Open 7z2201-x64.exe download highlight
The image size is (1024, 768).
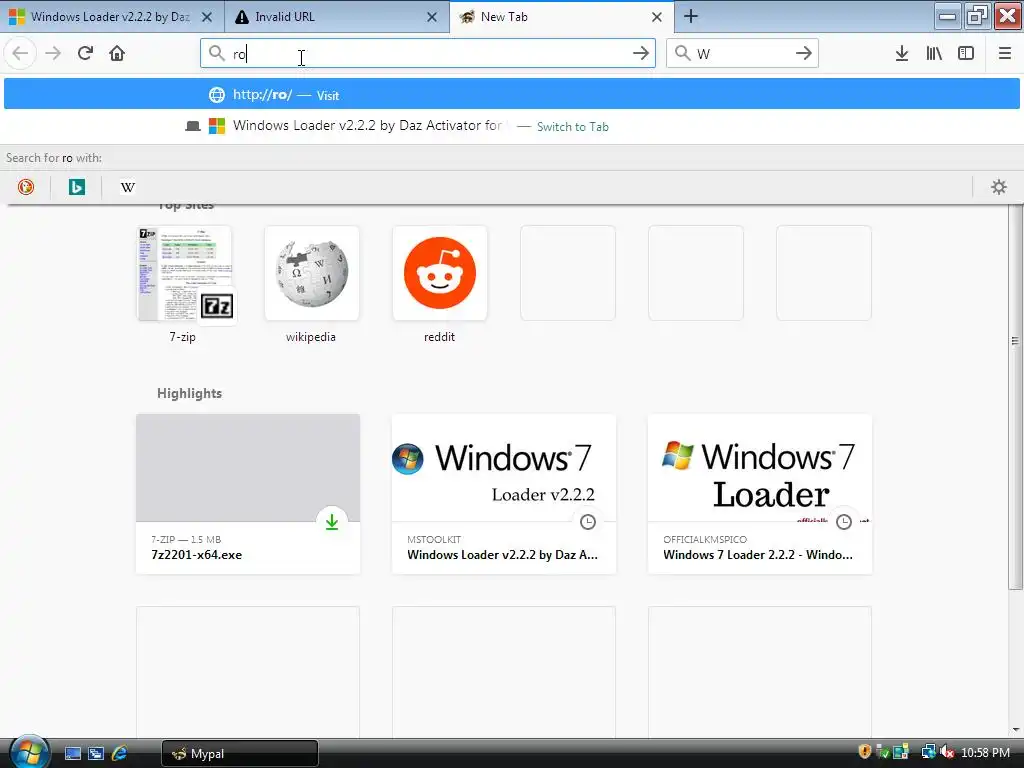click(x=248, y=494)
